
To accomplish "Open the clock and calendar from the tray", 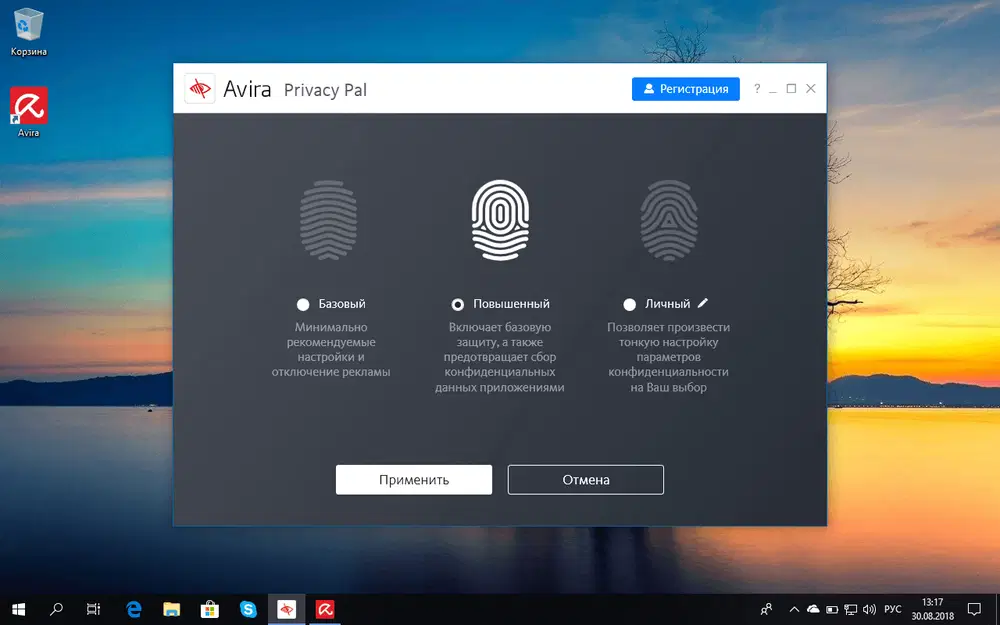I will [931, 608].
